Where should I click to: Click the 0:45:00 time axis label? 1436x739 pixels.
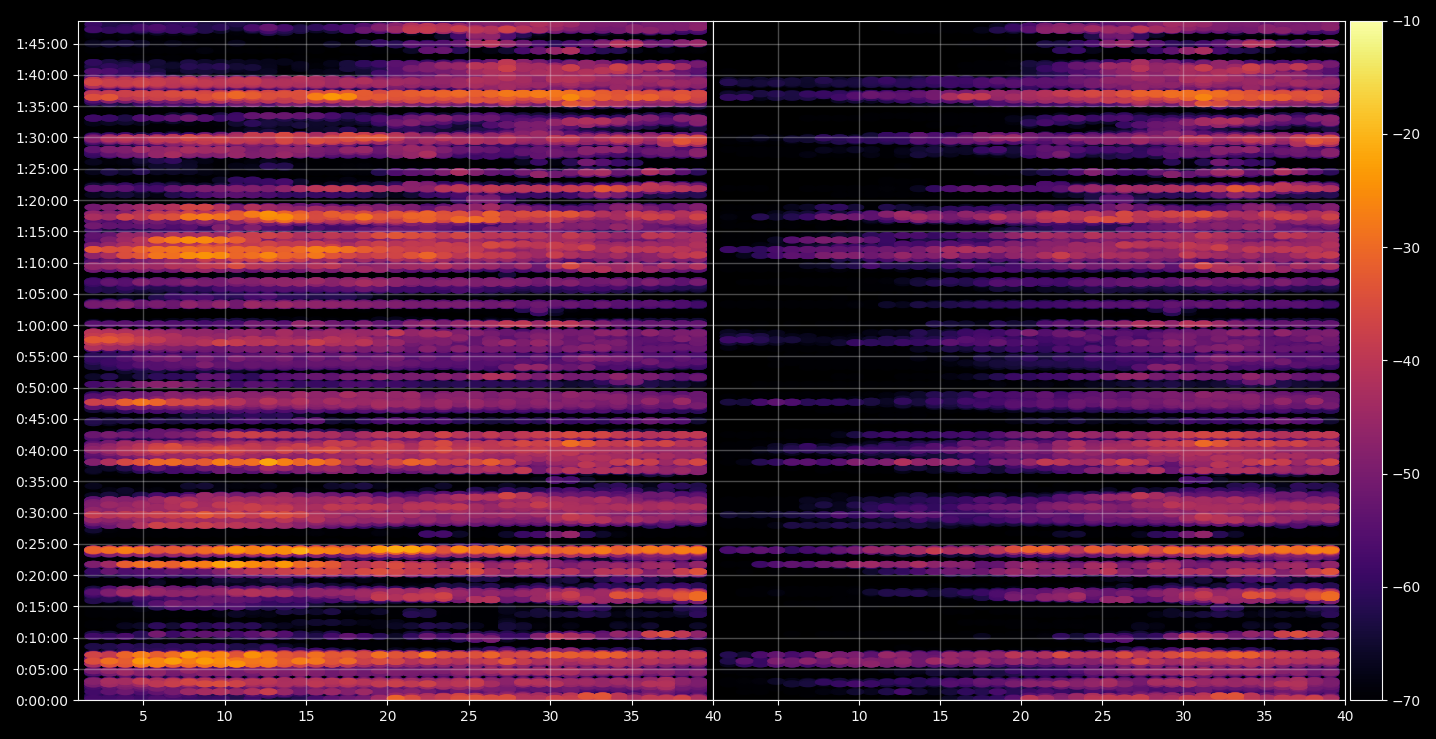coord(42,419)
